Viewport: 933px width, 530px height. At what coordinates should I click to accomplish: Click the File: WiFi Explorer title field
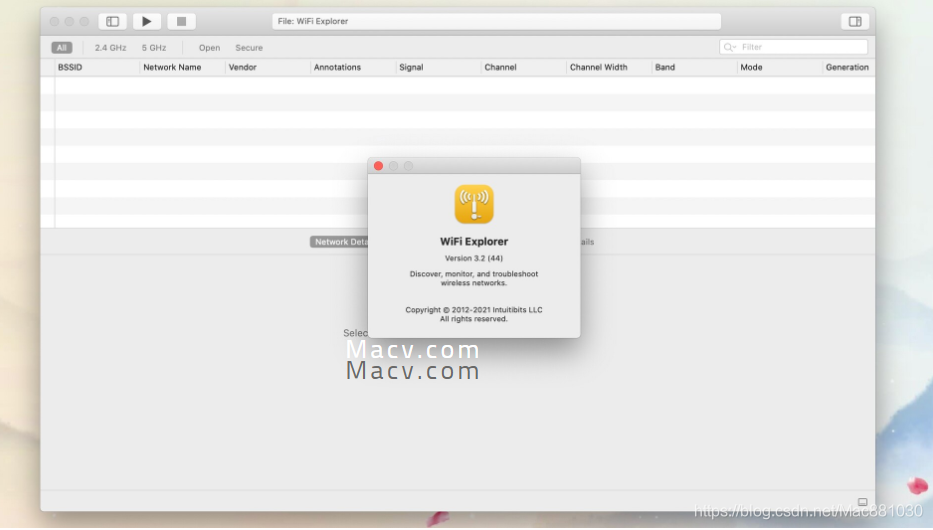496,21
